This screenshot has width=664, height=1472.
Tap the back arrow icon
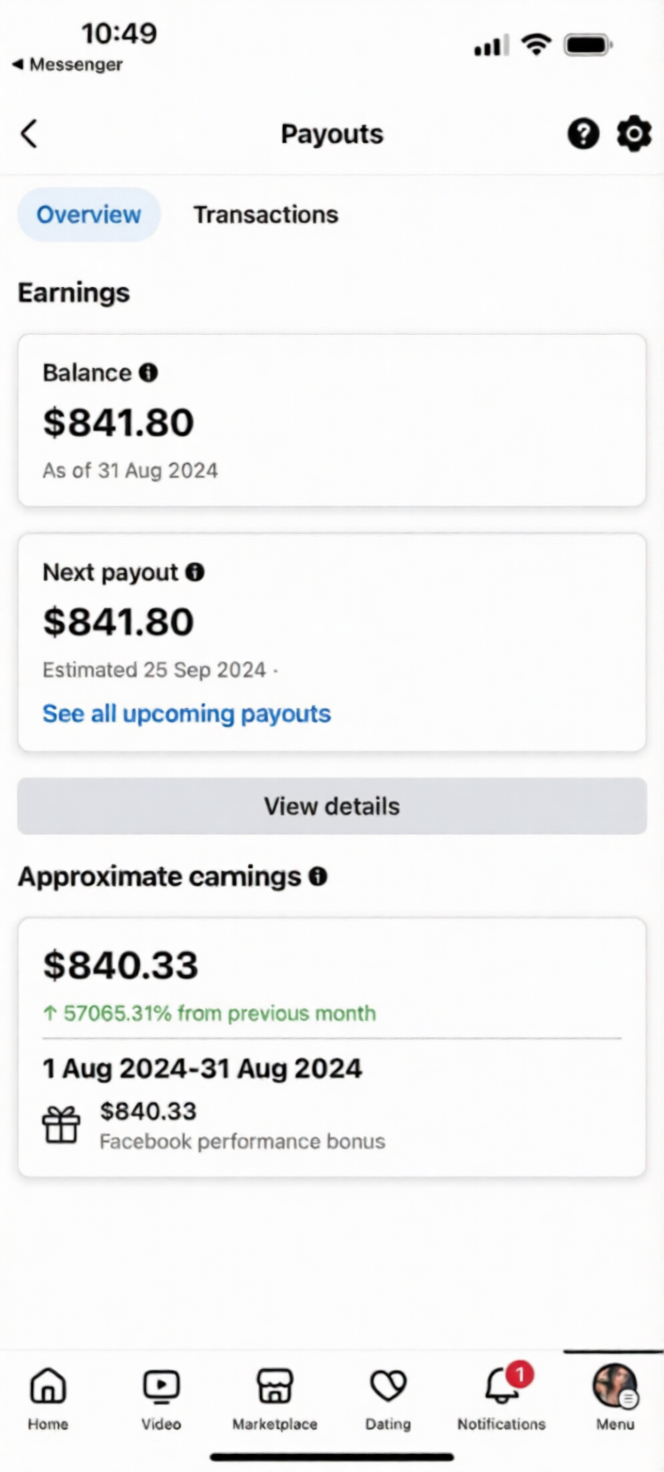(30, 134)
